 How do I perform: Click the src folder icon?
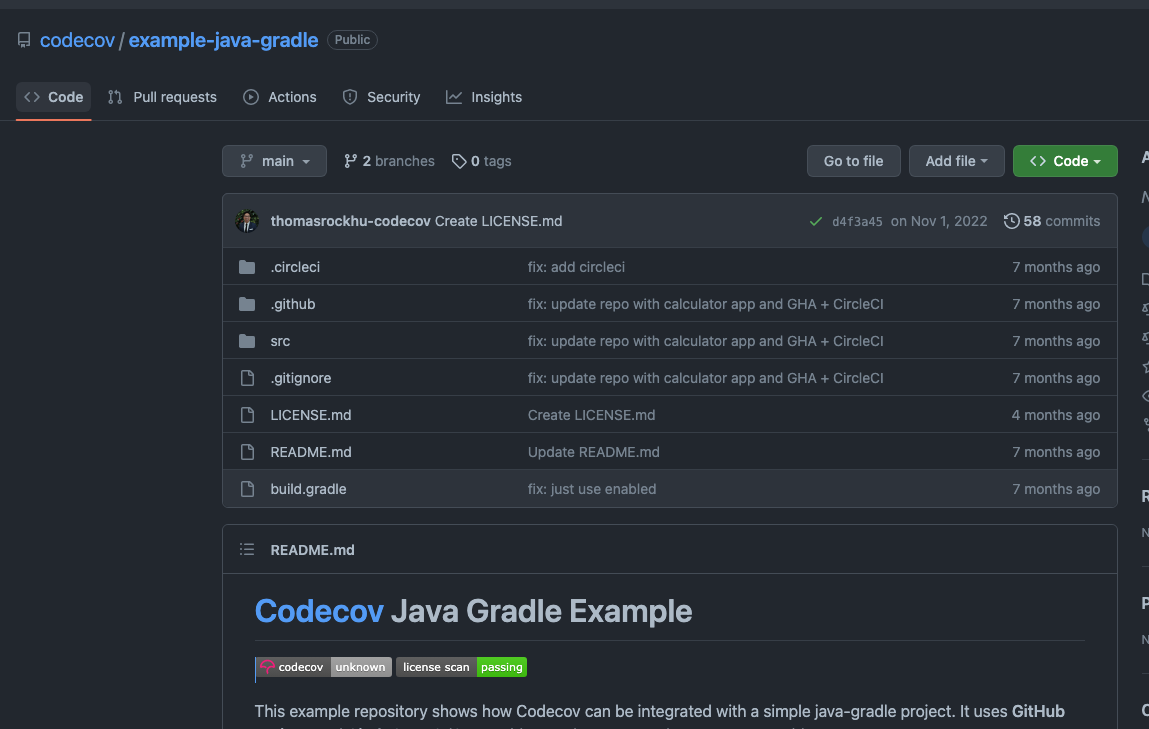[x=247, y=341]
